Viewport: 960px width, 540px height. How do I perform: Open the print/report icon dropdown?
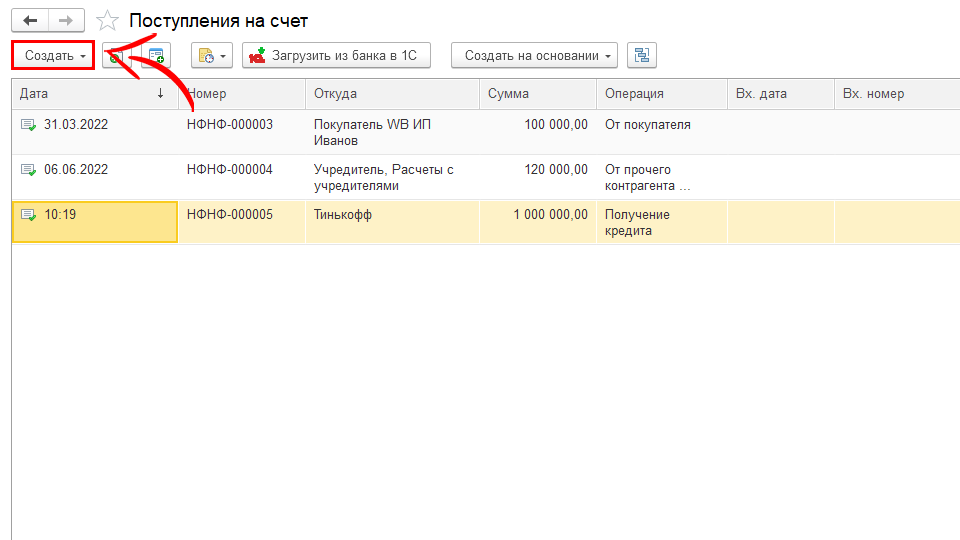[211, 56]
